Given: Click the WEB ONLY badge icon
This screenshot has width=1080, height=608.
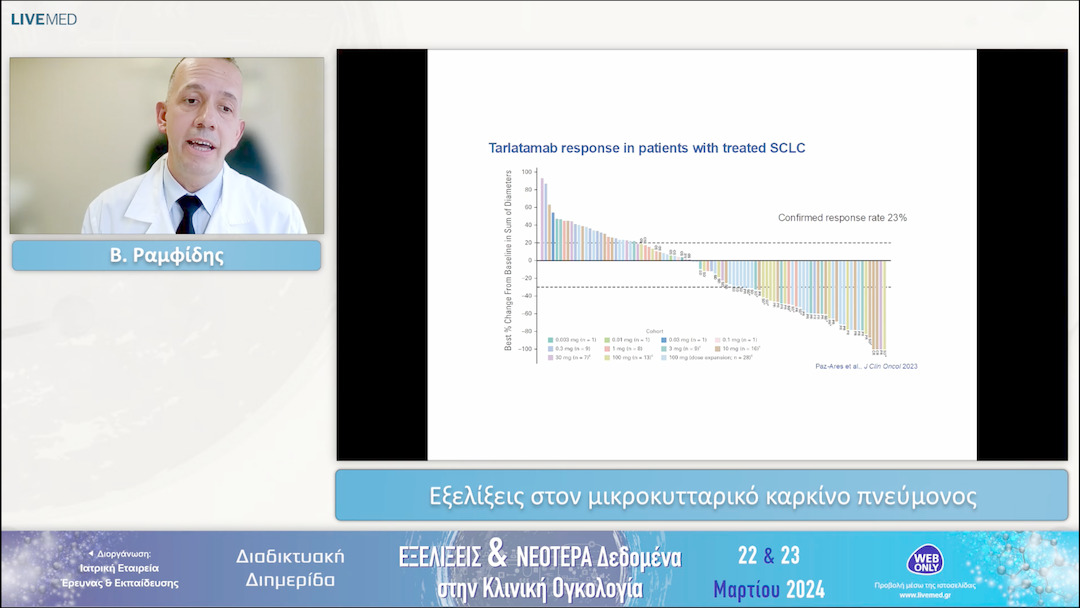Looking at the screenshot, I should (x=925, y=560).
